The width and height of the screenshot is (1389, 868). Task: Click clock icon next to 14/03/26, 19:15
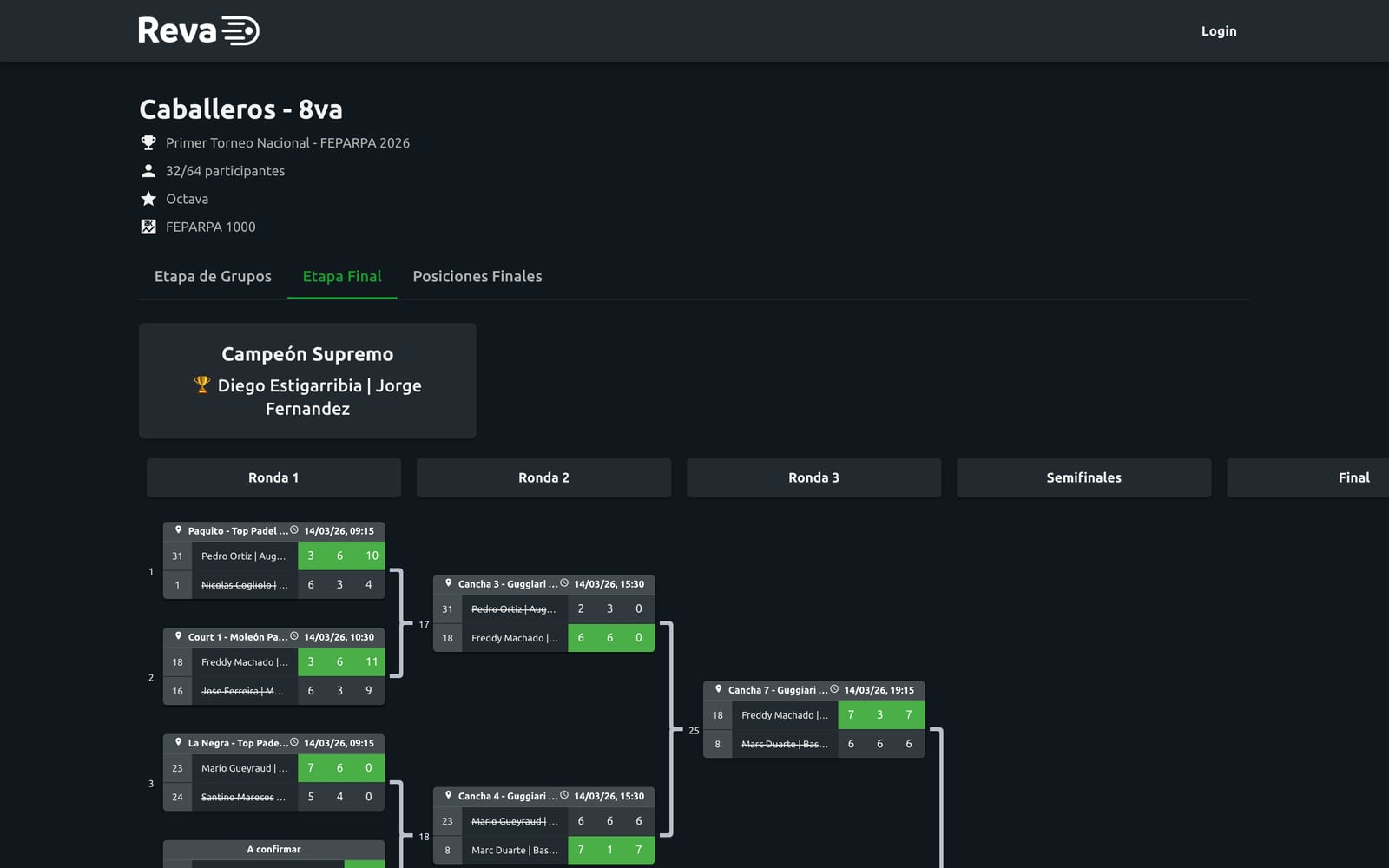(x=834, y=688)
